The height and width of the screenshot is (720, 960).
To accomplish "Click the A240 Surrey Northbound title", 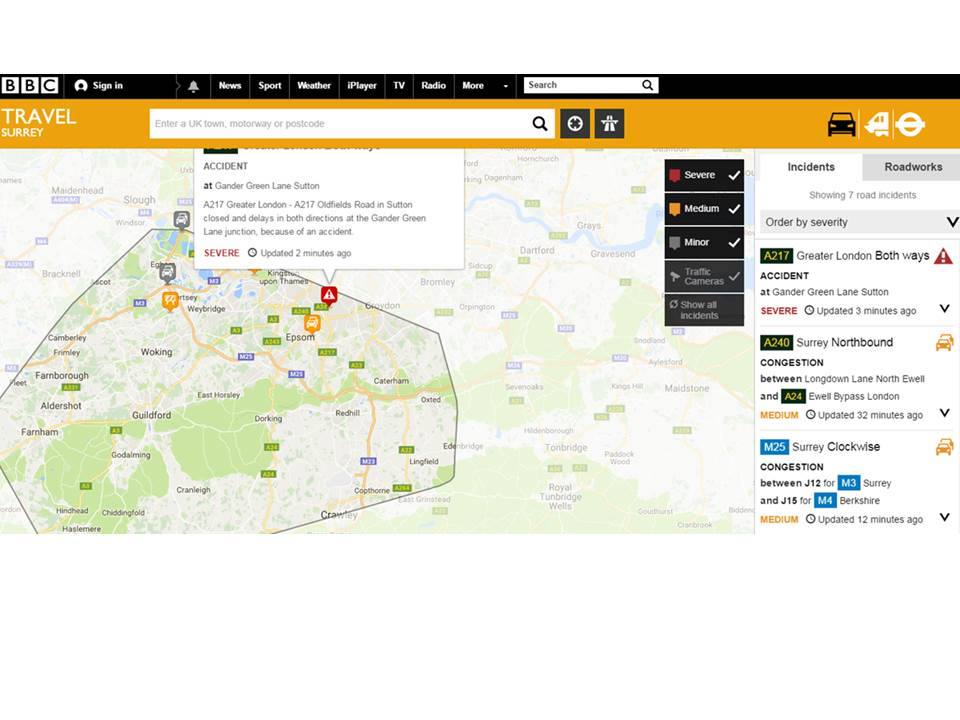I will pyautogui.click(x=827, y=342).
